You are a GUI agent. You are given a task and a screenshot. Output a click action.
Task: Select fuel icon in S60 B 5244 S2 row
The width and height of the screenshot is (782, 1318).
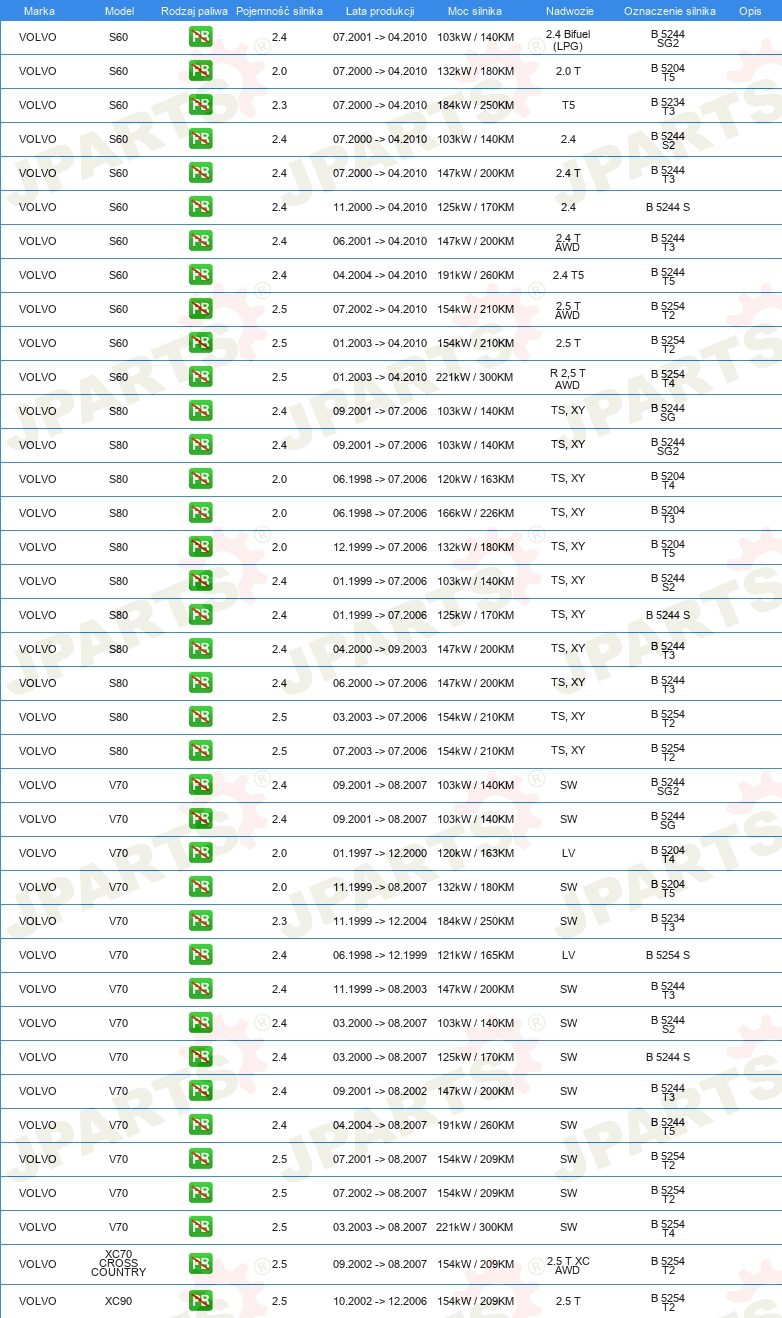pyautogui.click(x=200, y=140)
